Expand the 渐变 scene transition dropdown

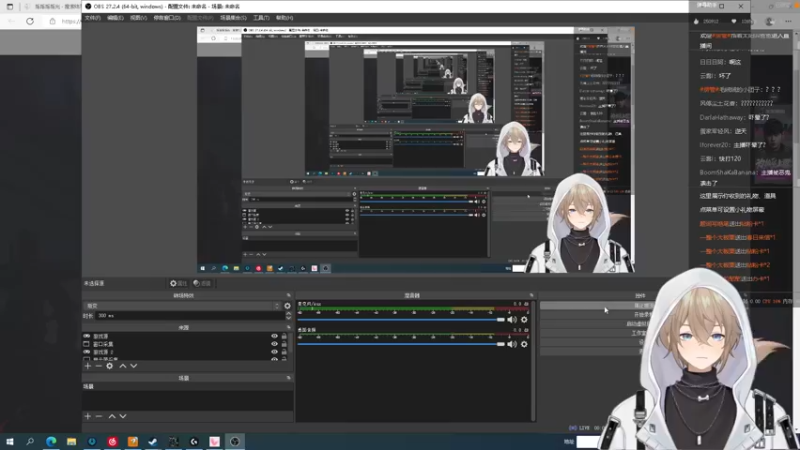[x=183, y=306]
